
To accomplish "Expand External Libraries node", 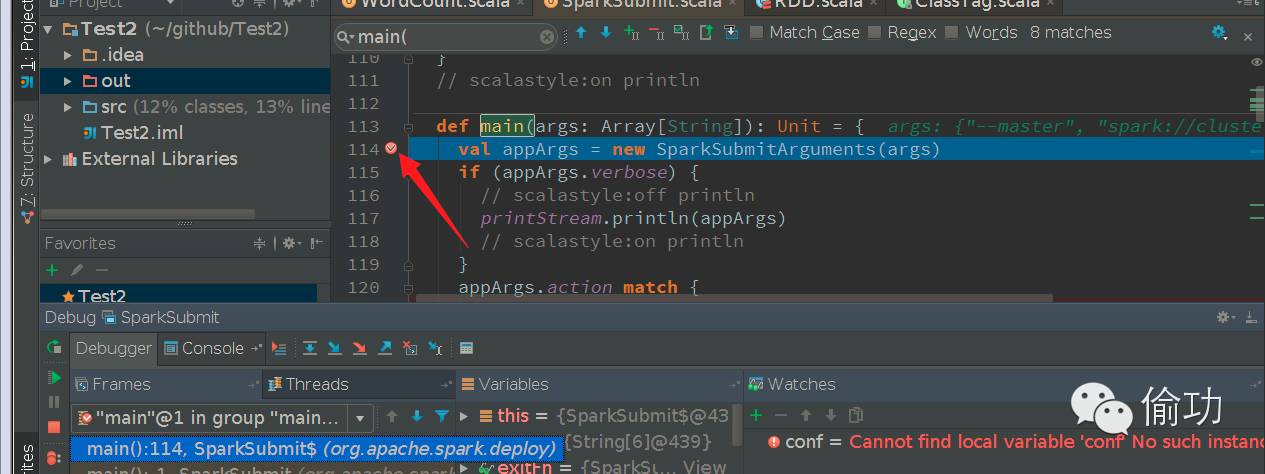I will 48,159.
